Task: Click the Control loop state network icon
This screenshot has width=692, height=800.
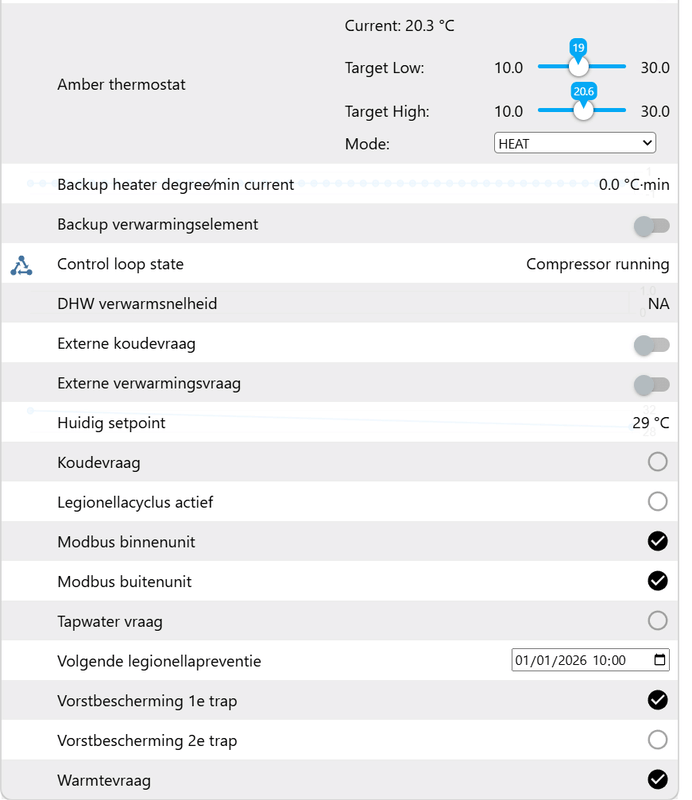Action: (x=21, y=265)
